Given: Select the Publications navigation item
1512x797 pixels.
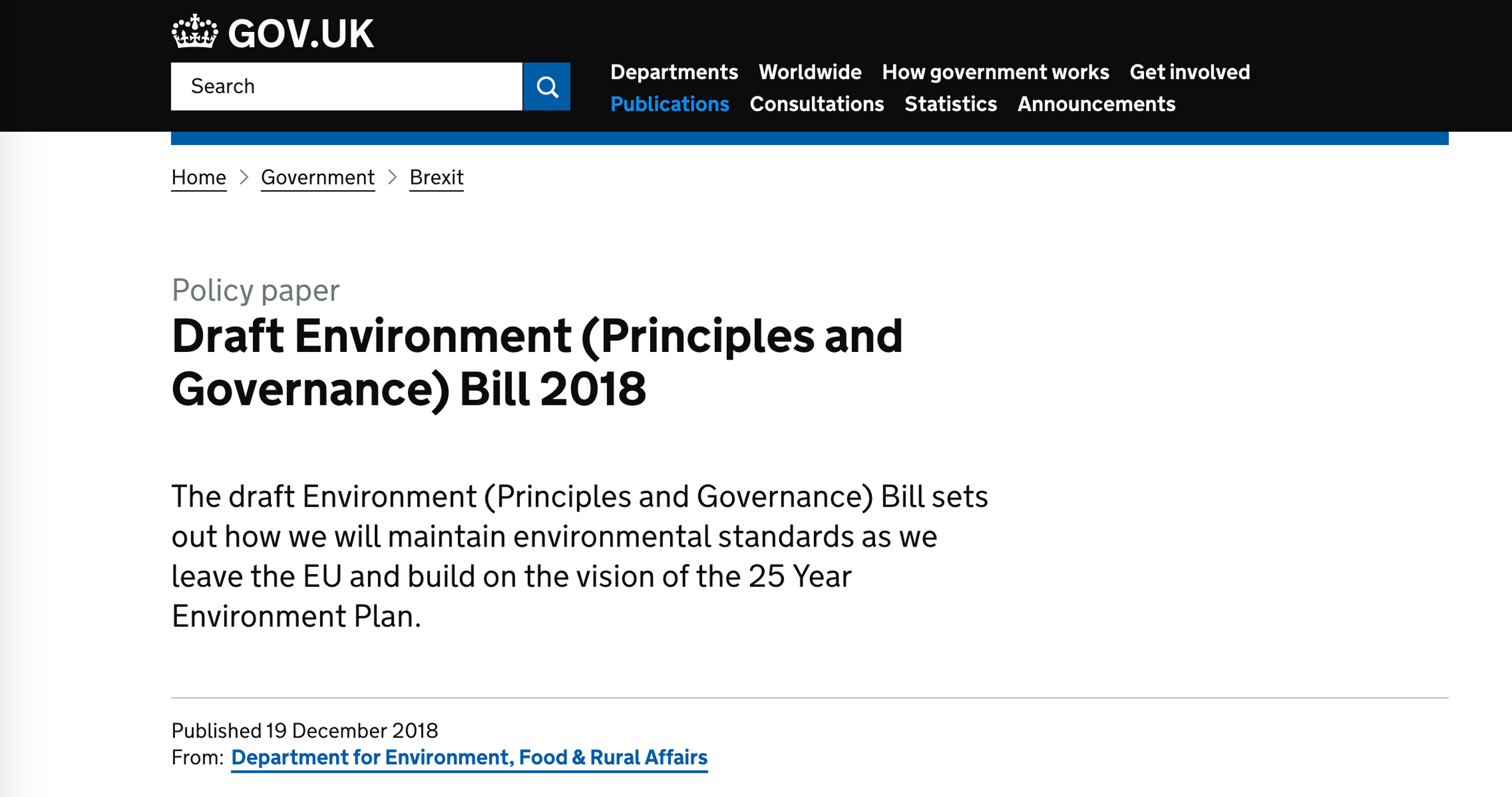Looking at the screenshot, I should (669, 104).
